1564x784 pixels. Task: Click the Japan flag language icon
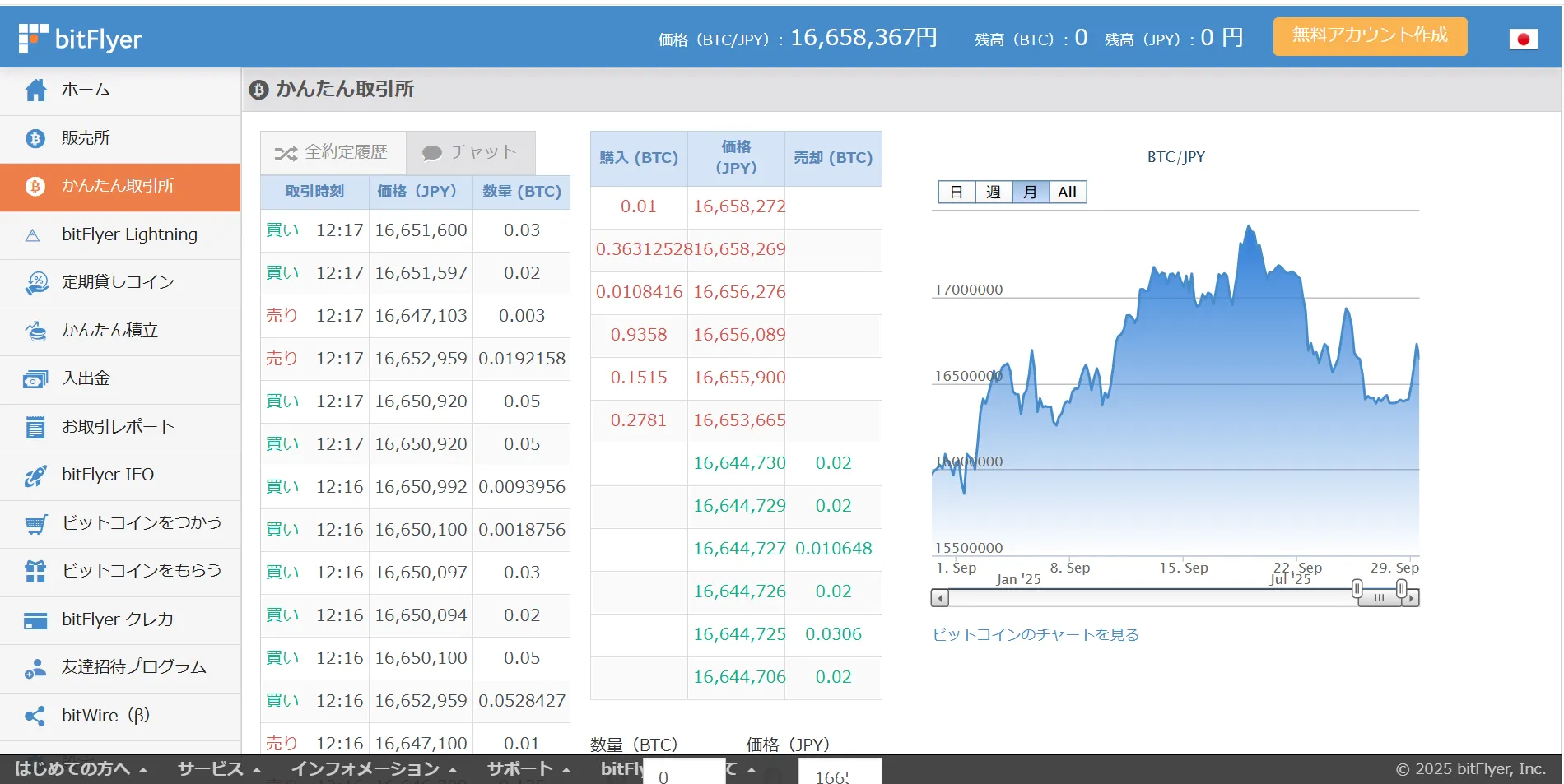coord(1523,39)
